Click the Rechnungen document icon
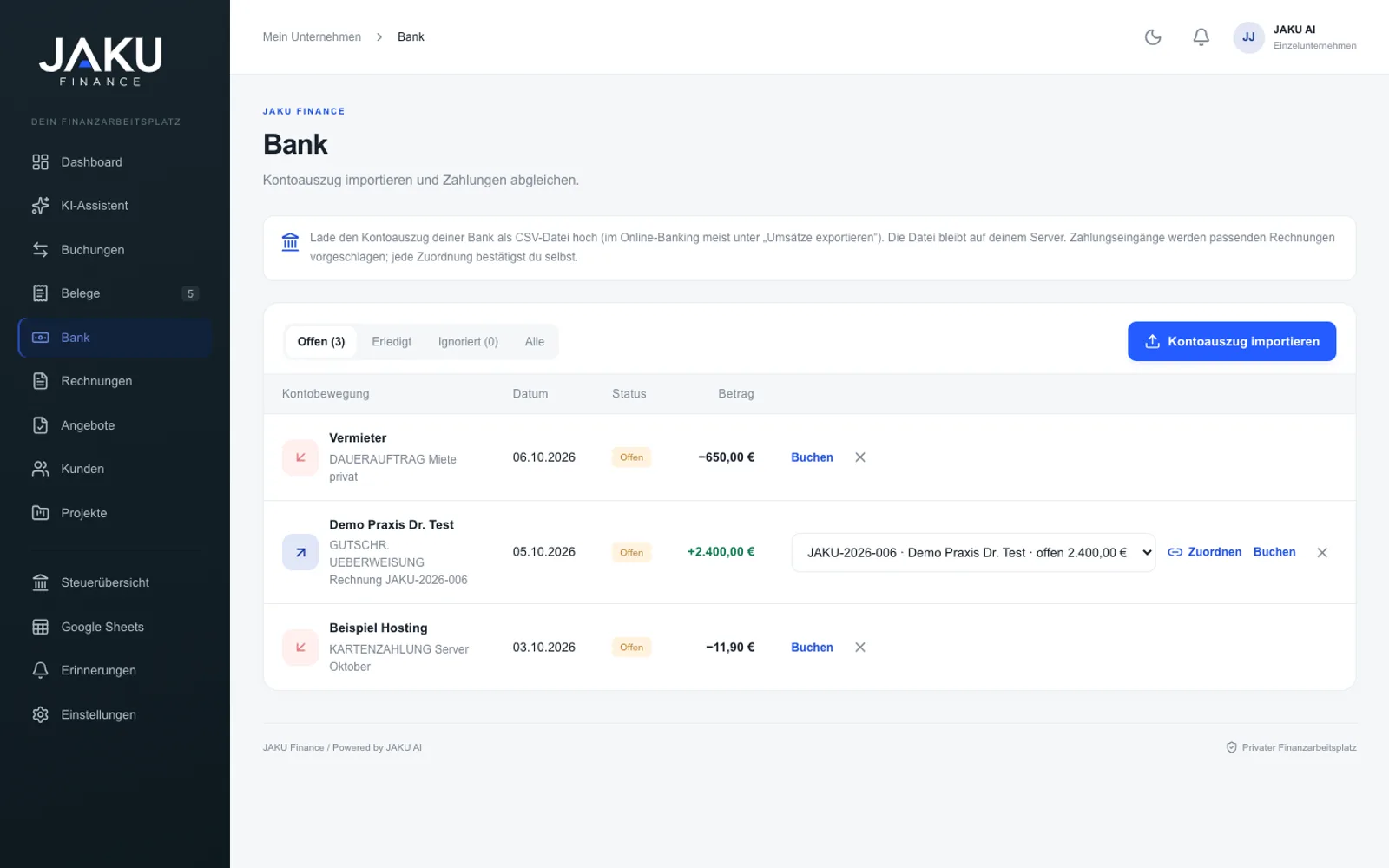Screen dimensions: 1389x868 40,381
